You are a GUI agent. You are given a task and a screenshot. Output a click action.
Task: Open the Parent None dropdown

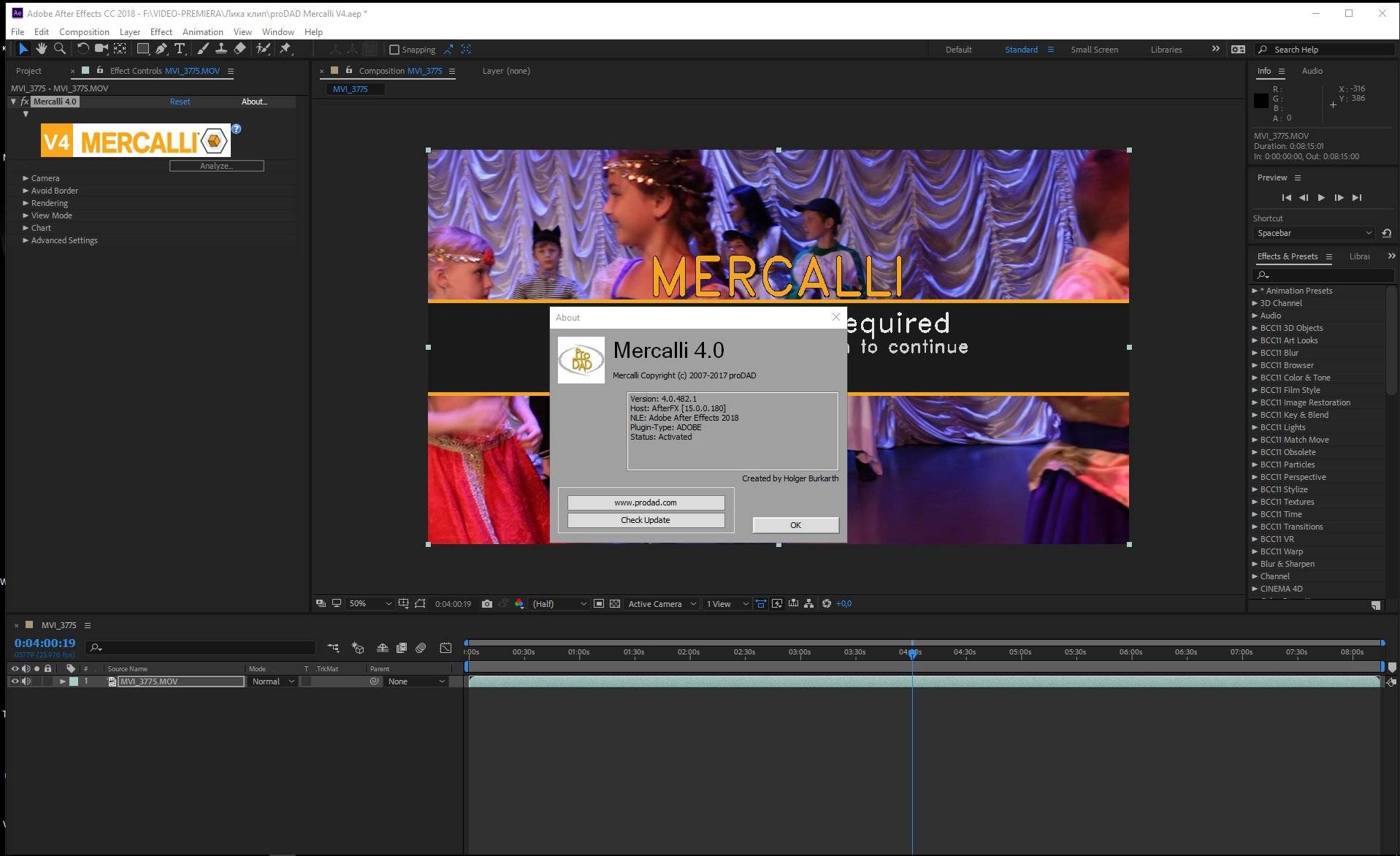(416, 681)
